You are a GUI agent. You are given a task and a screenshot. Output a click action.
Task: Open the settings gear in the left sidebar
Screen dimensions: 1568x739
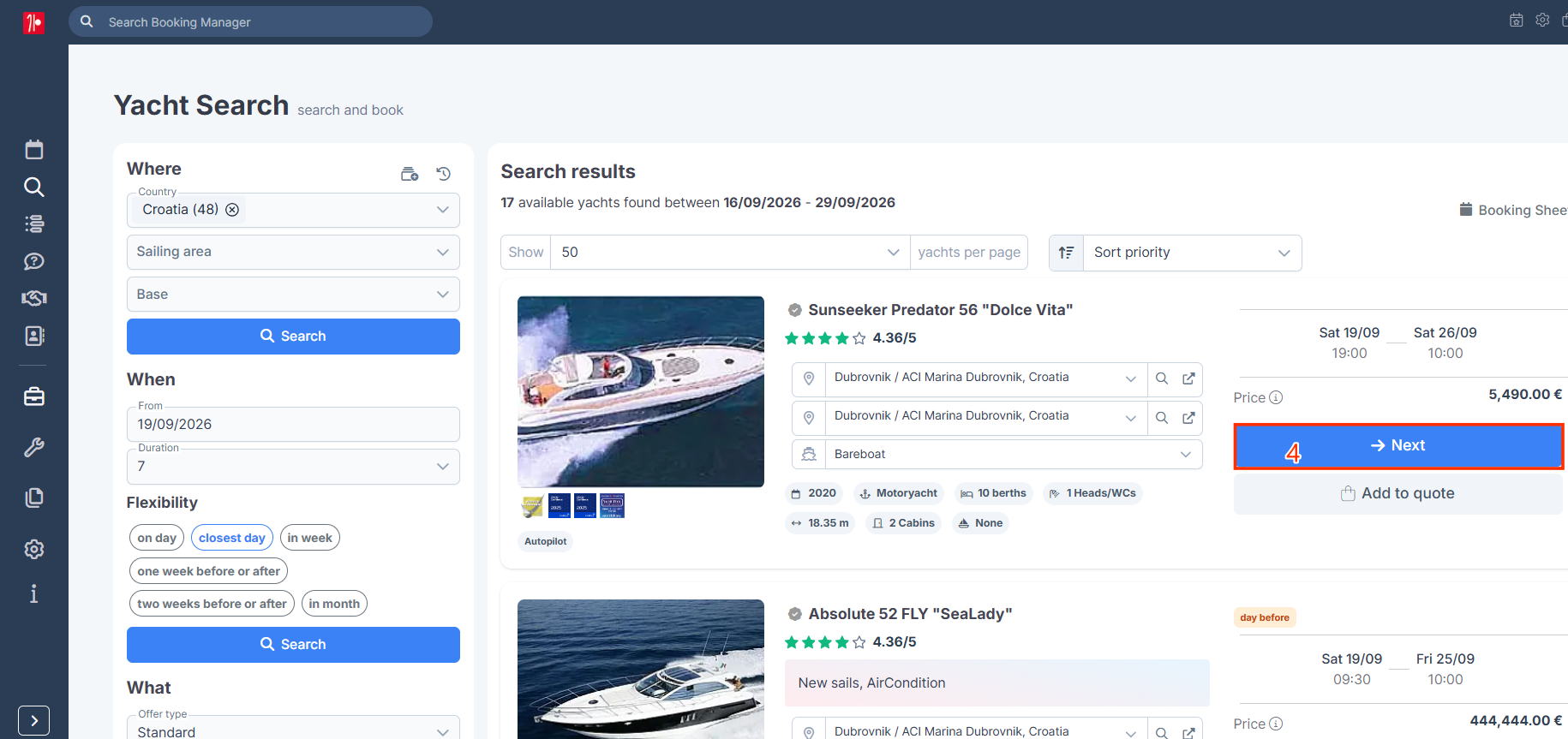click(x=34, y=549)
